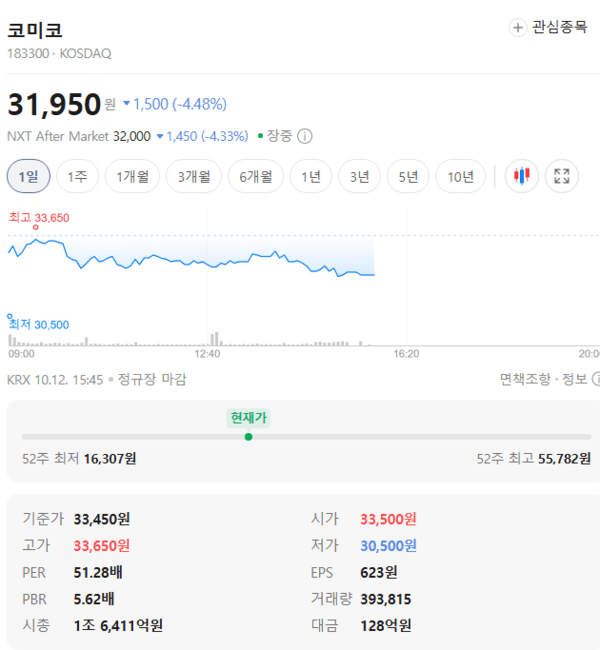The height and width of the screenshot is (650, 600).
Task: Select the 10년 chart period
Action: (x=460, y=176)
